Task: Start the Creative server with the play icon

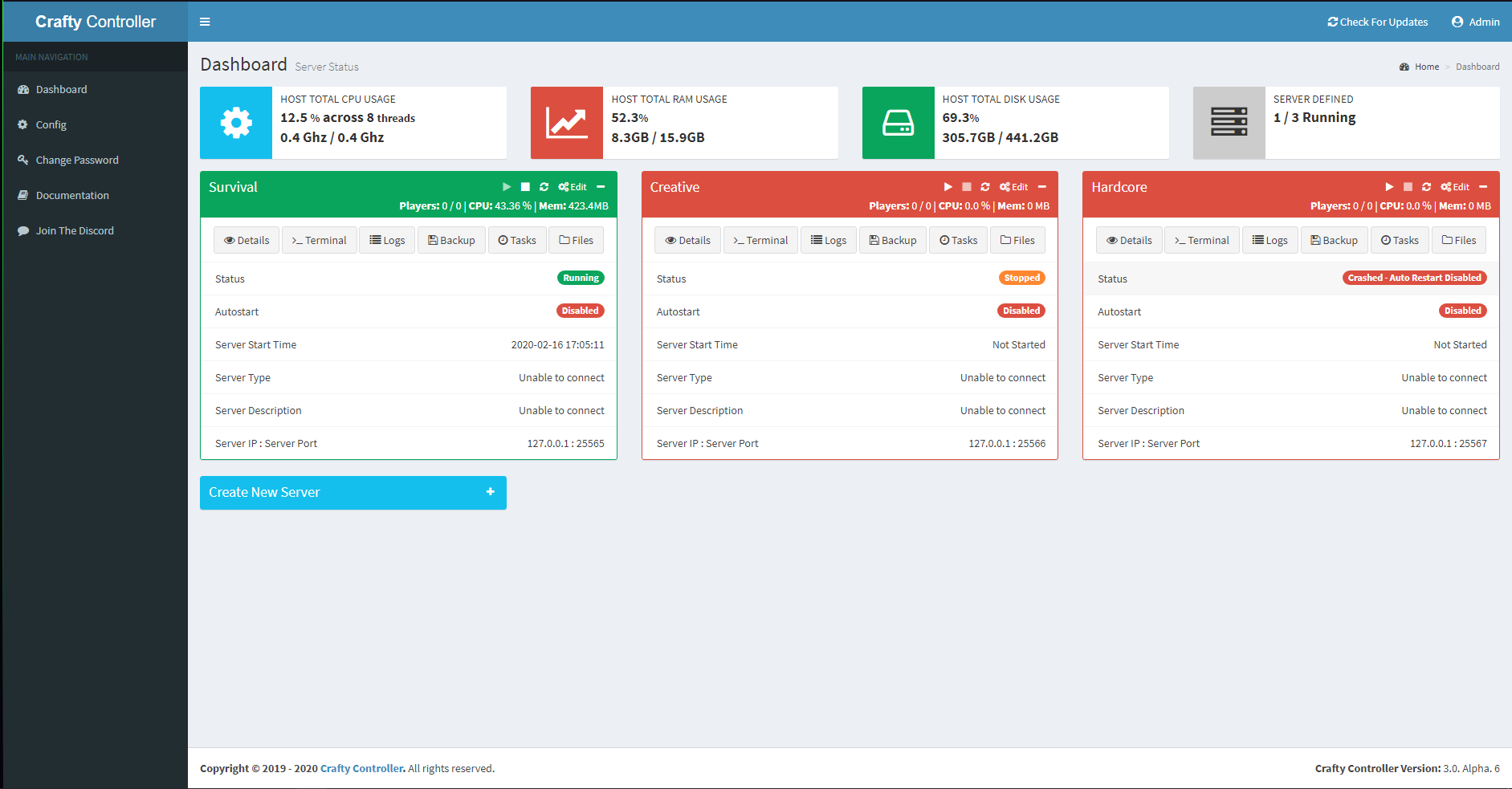Action: (x=948, y=186)
